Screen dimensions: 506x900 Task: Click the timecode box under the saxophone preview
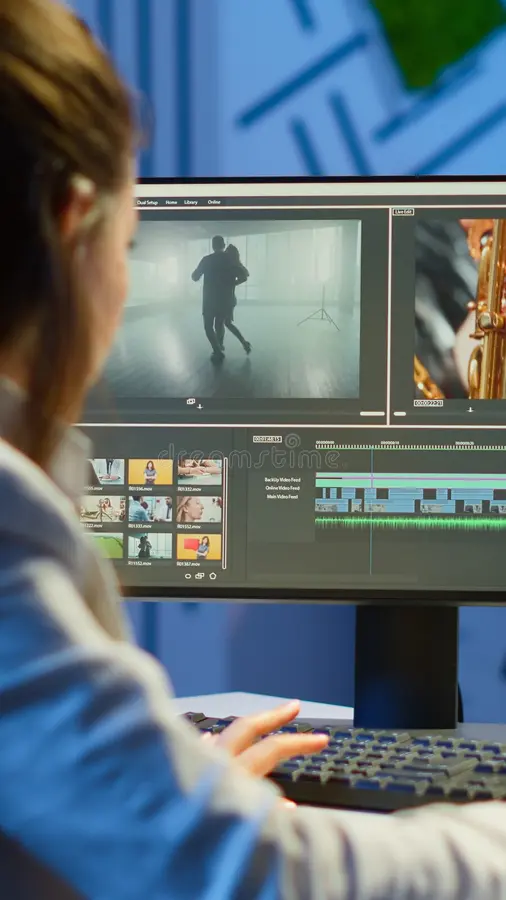pyautogui.click(x=429, y=403)
